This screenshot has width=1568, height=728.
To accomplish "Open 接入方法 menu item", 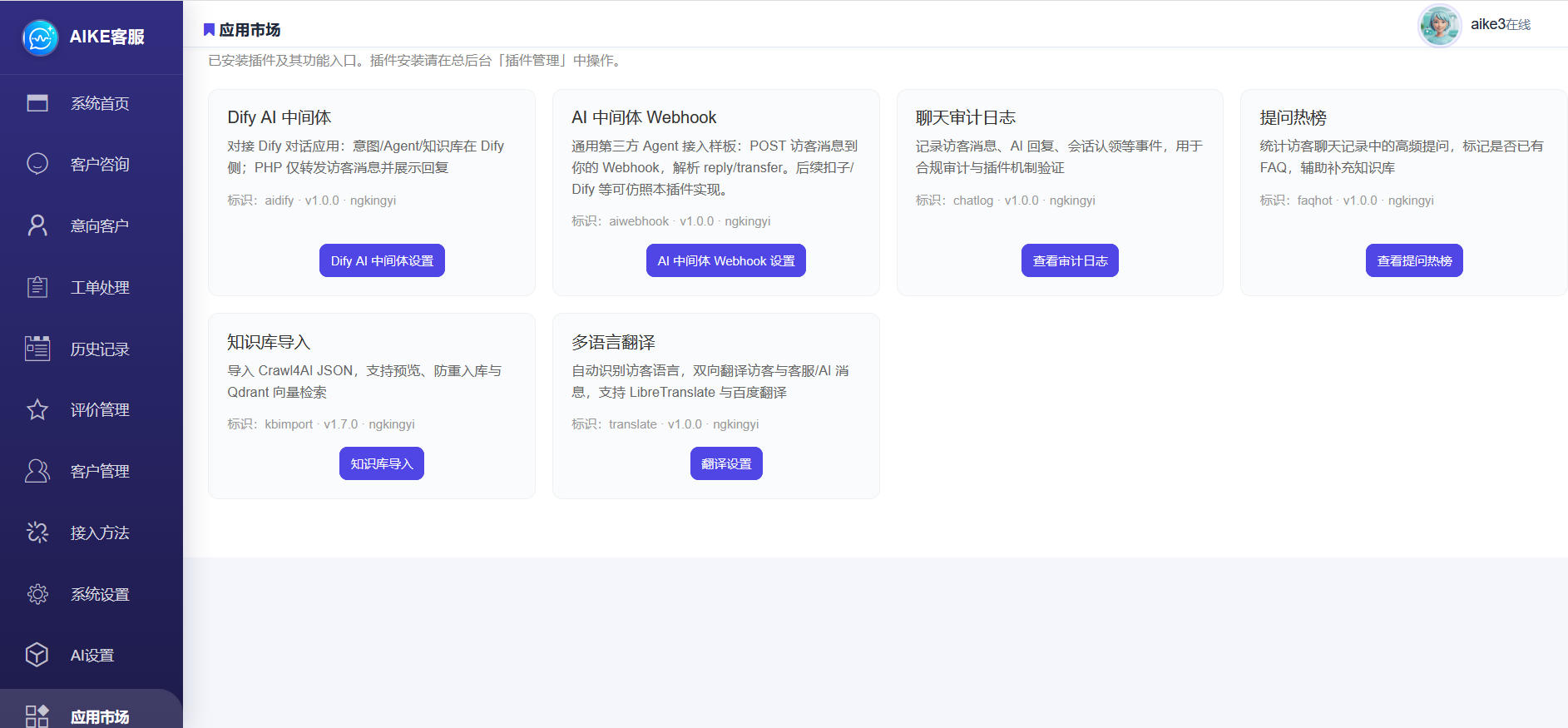I will [x=92, y=532].
